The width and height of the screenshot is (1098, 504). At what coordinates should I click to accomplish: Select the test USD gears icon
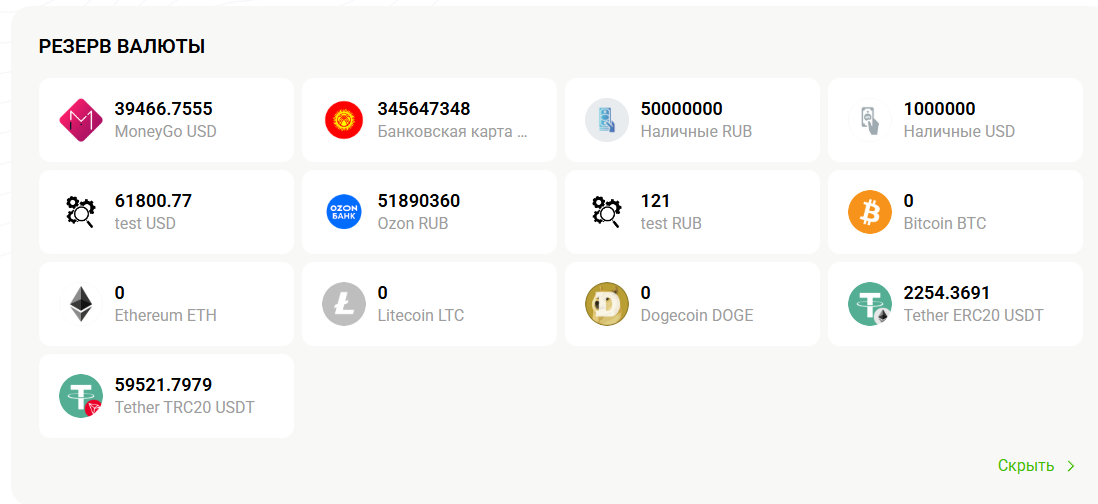[81, 212]
